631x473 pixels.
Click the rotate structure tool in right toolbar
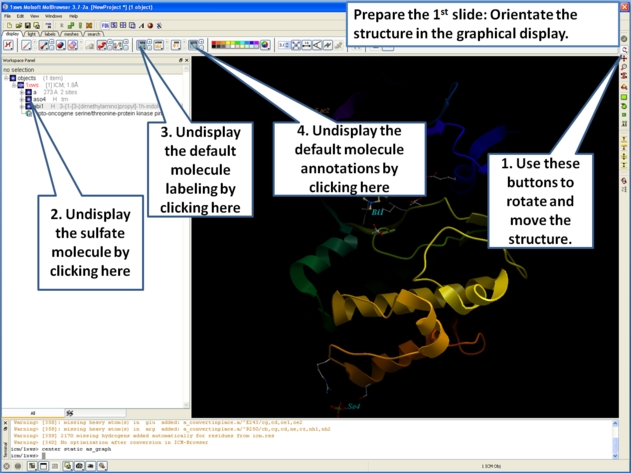click(624, 49)
